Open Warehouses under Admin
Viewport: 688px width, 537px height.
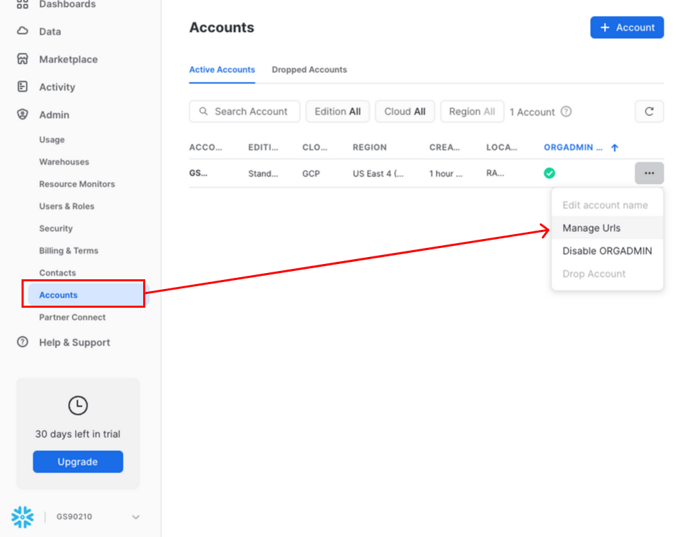point(64,162)
